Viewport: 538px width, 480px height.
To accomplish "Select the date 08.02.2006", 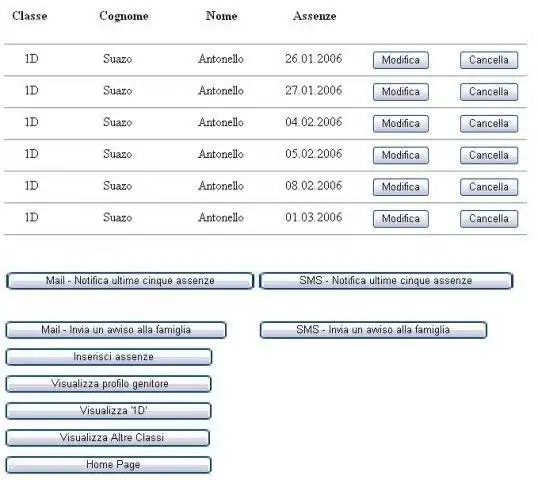I will (314, 186).
